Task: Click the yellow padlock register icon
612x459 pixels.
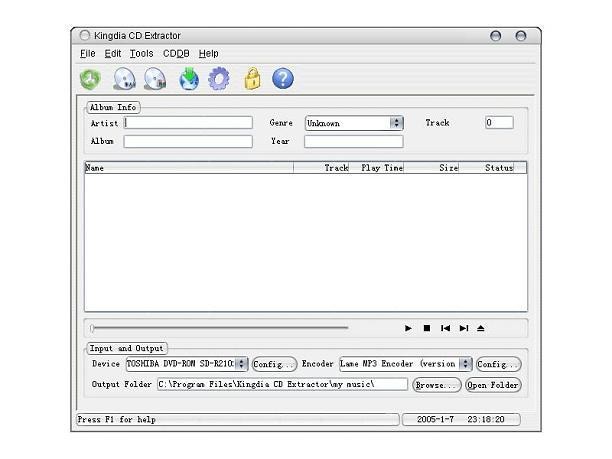Action: point(253,79)
